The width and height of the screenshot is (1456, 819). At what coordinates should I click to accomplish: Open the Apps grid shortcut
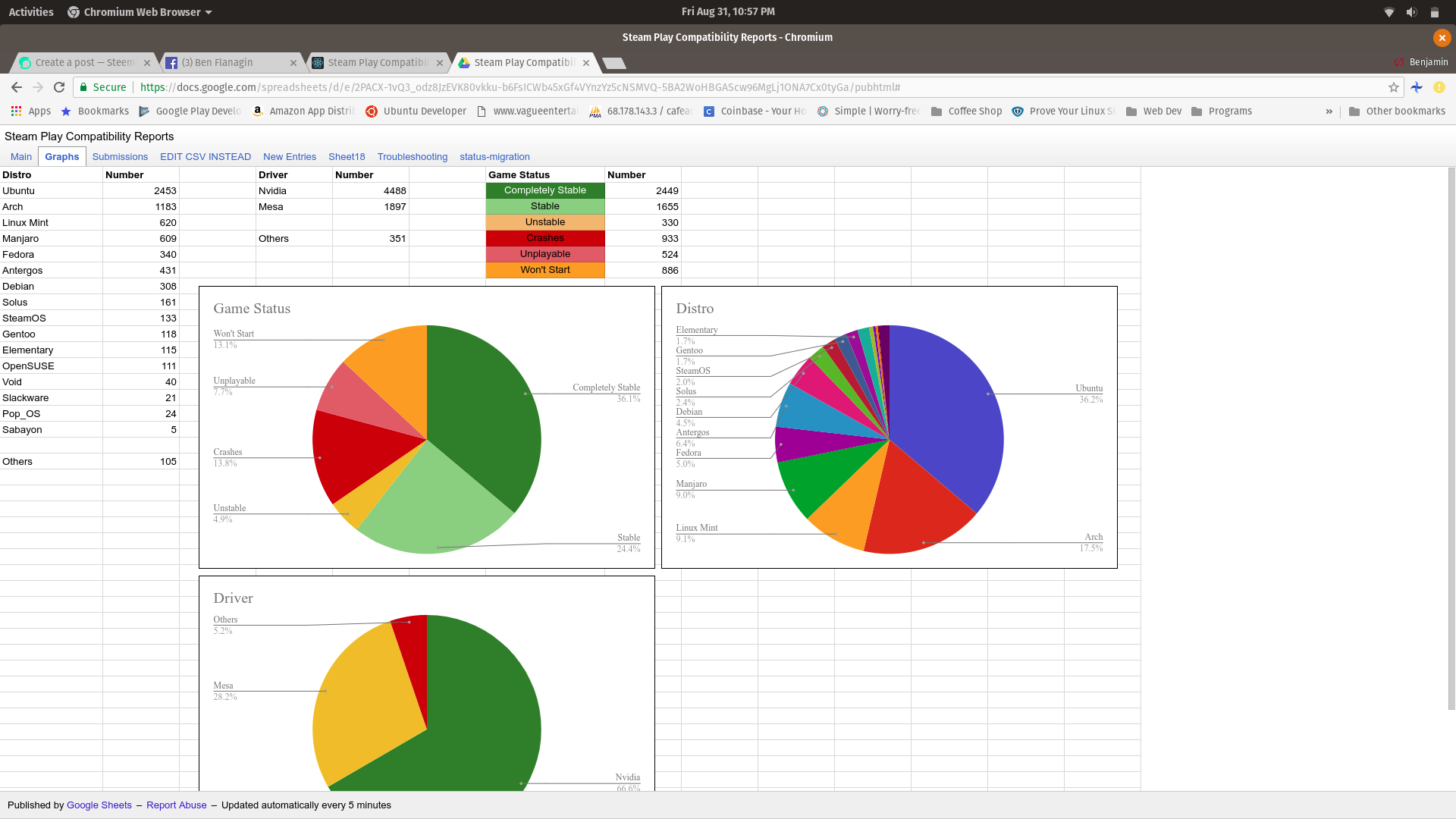click(30, 111)
